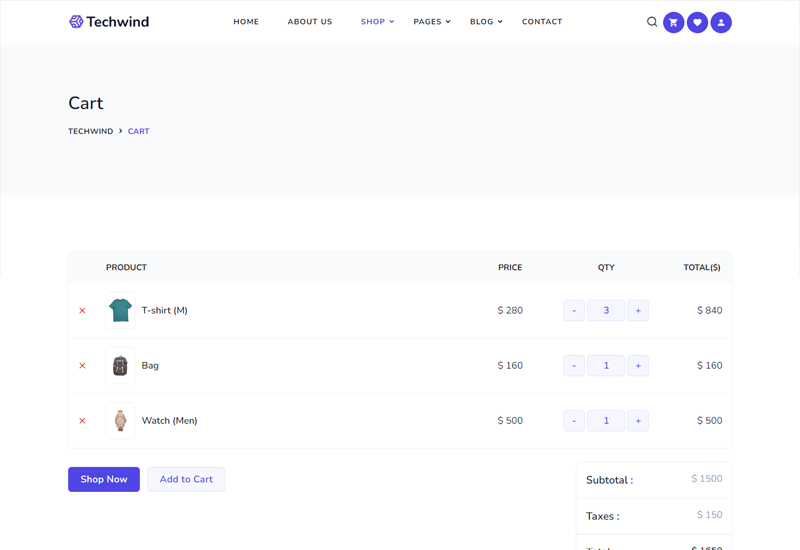Decrease Watch (Men) quantity

click(574, 421)
